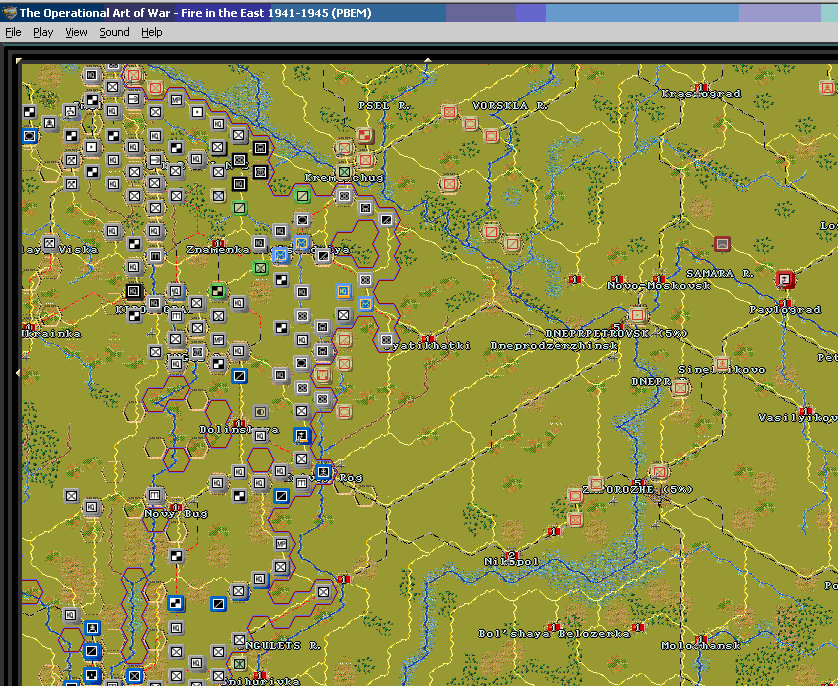
Task: Select the maroon unit north of Samara R.
Action: click(723, 244)
